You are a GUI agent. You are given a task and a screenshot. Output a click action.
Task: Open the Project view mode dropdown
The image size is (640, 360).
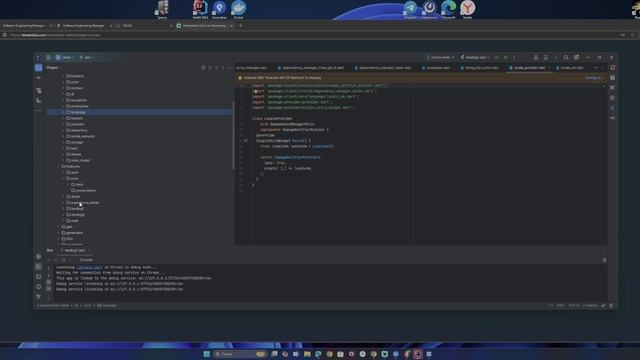click(54, 68)
